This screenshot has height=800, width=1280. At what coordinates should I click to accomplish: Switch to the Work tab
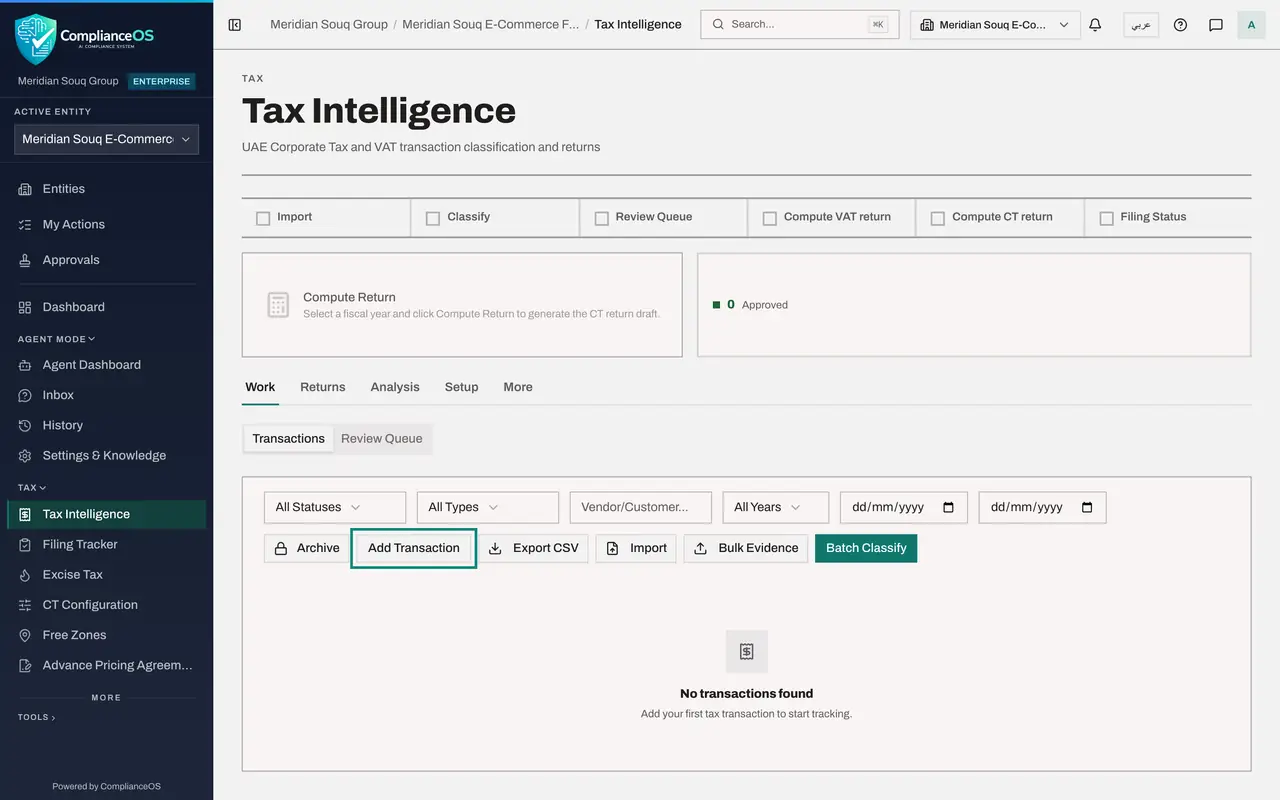pyautogui.click(x=260, y=387)
